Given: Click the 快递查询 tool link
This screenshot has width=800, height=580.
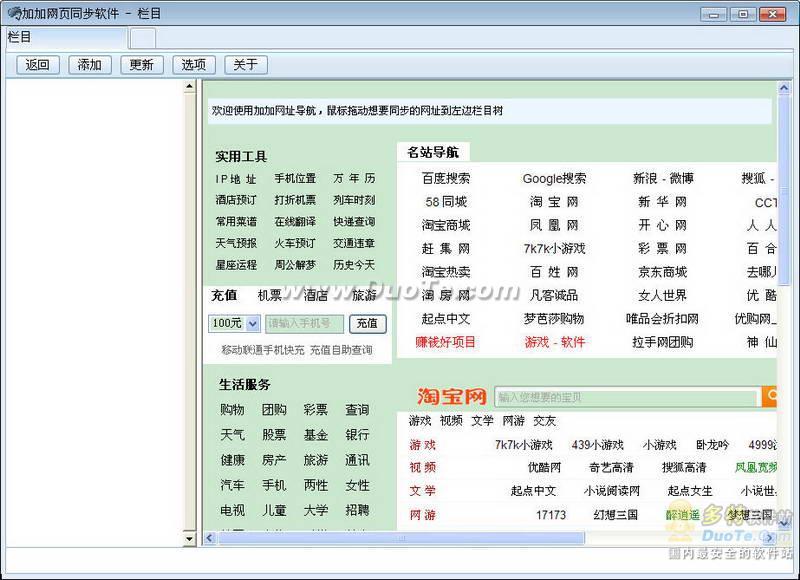Looking at the screenshot, I should [x=354, y=222].
